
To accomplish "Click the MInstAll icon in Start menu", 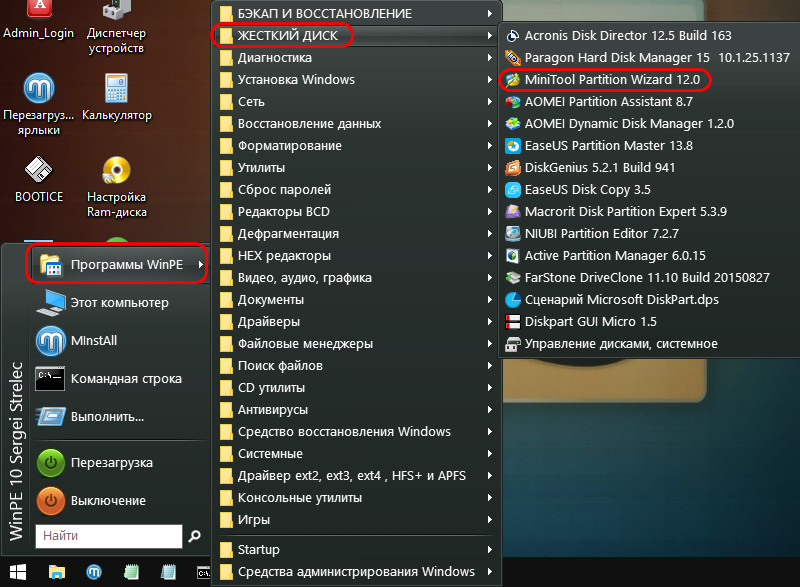I will click(51, 341).
